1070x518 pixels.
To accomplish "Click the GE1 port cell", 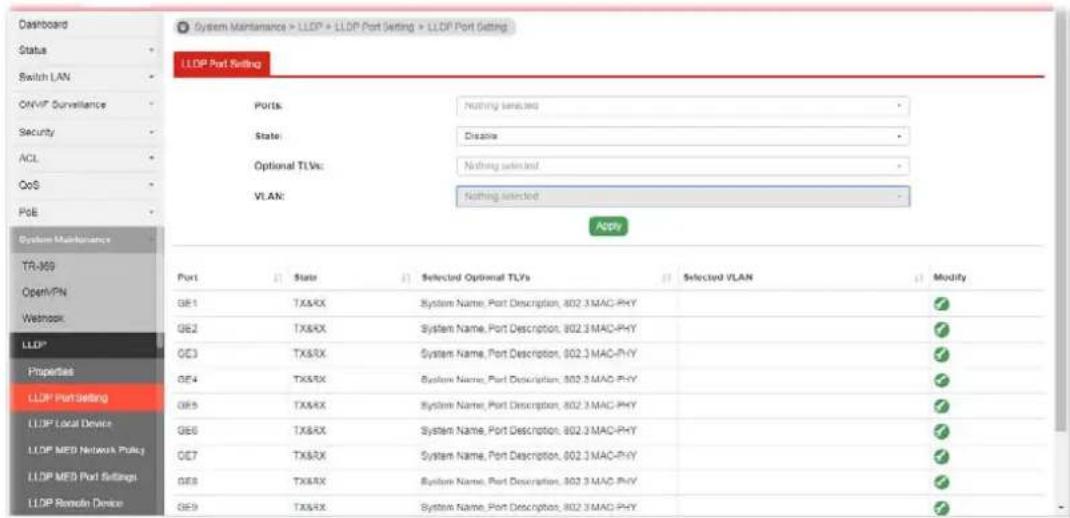I will pos(187,304).
